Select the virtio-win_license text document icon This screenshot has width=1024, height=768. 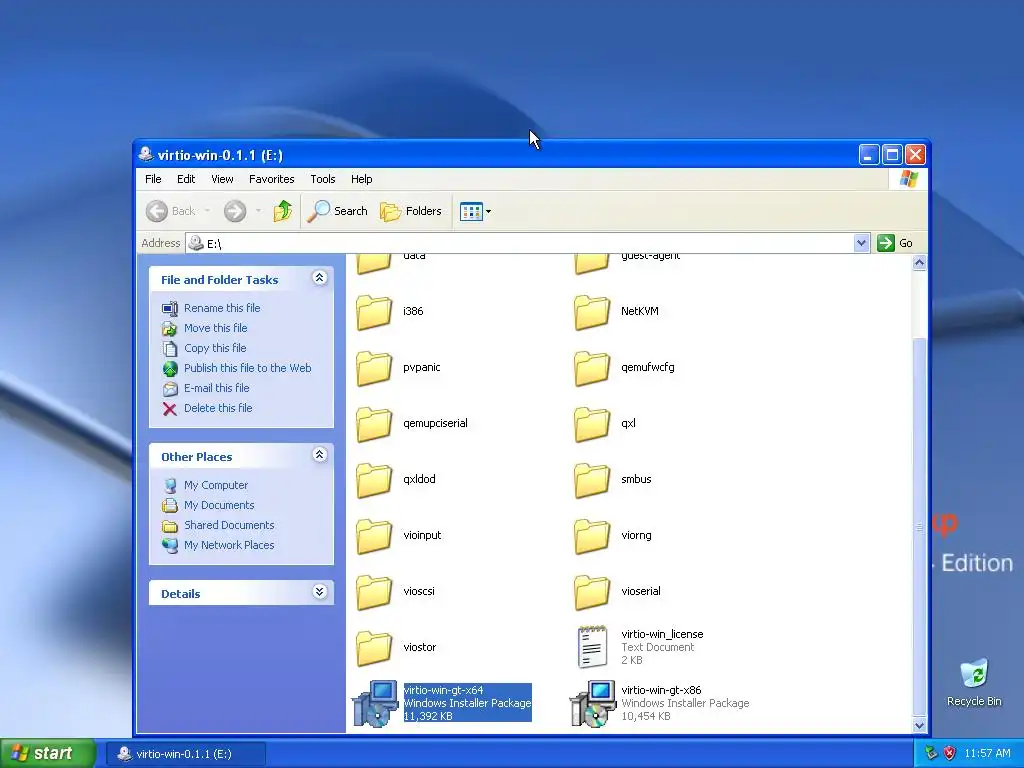tap(592, 647)
